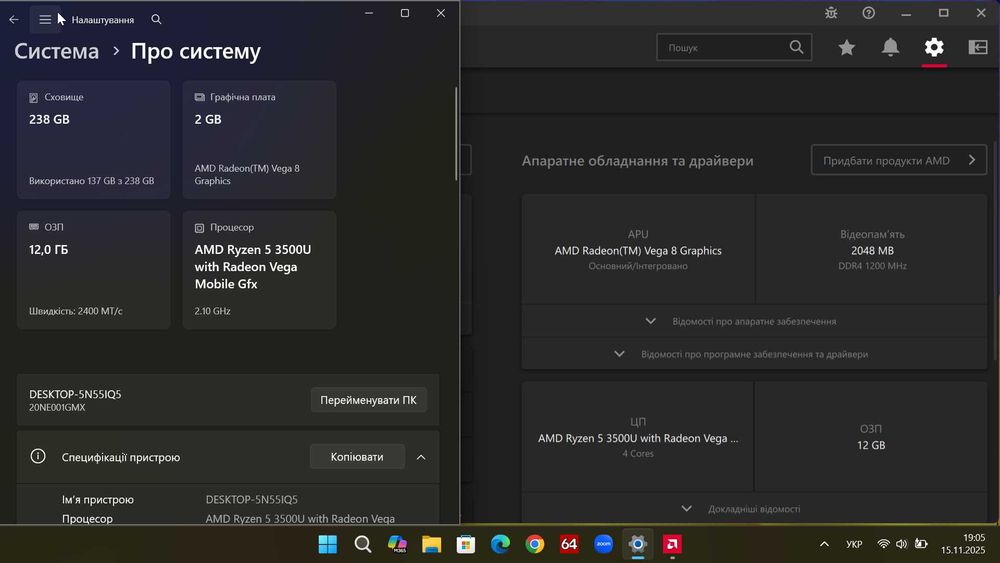Click Перейменувати ПК button
Viewport: 1000px width, 563px height.
(369, 400)
